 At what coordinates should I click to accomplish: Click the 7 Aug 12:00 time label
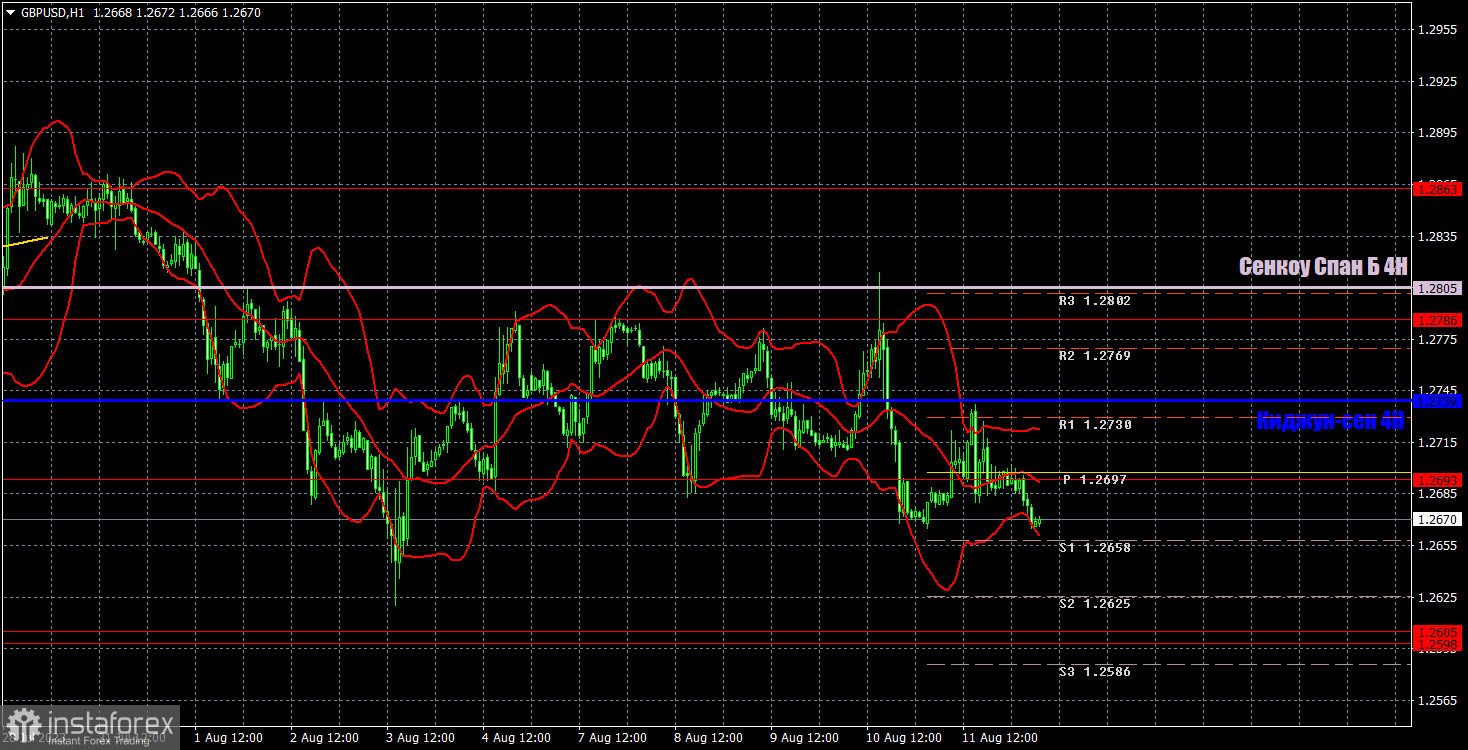point(613,738)
